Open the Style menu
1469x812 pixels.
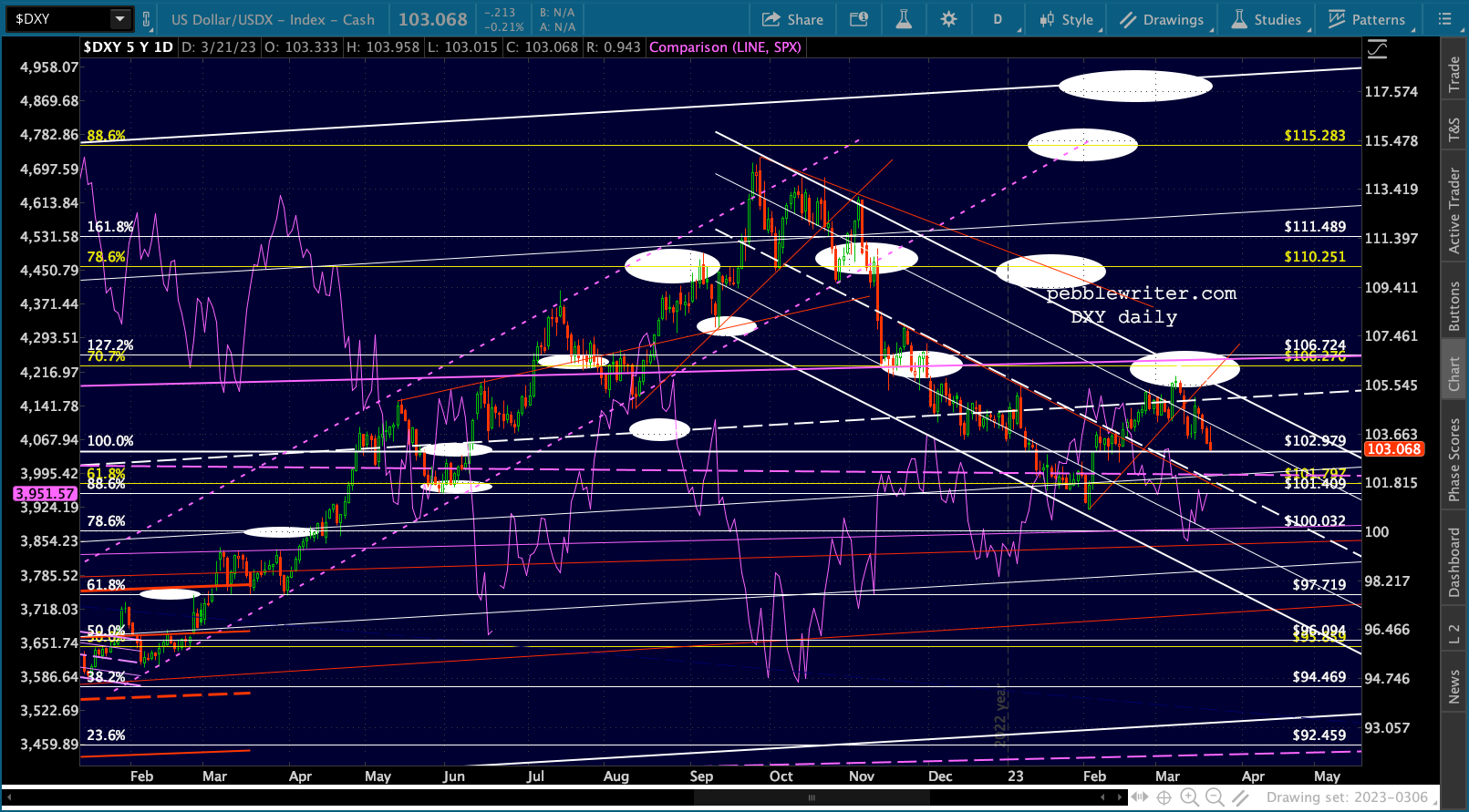[1066, 19]
